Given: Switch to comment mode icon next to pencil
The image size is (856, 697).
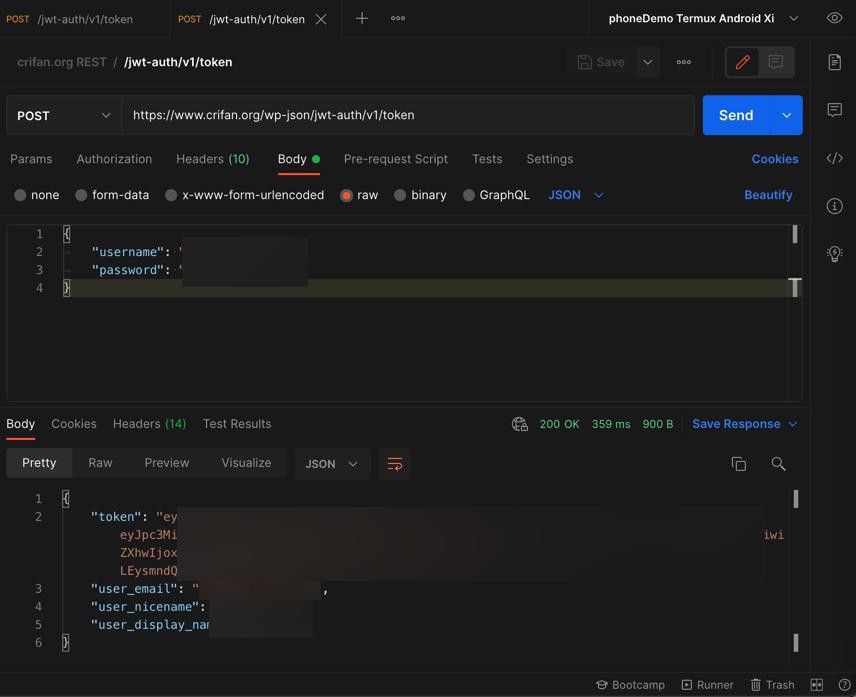Looking at the screenshot, I should pos(775,62).
